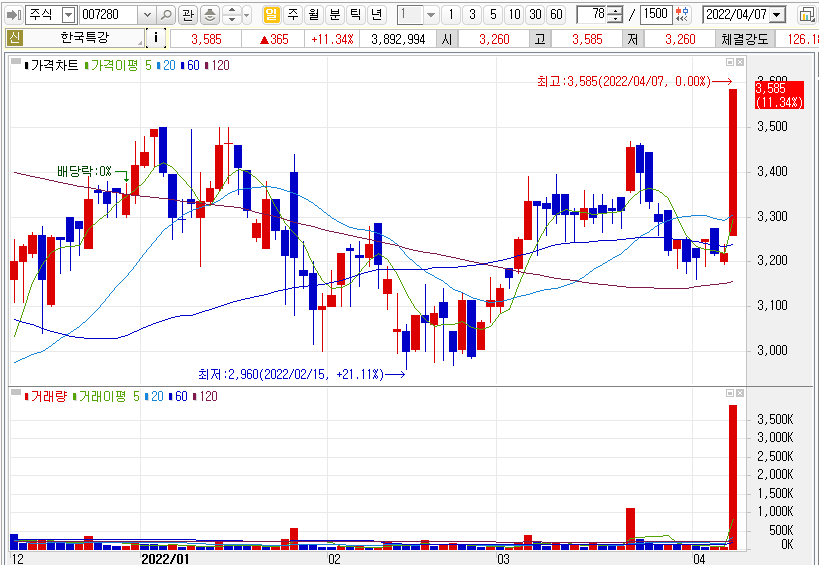
Task: Click the volume panel menu icon
Action: coord(16,393)
